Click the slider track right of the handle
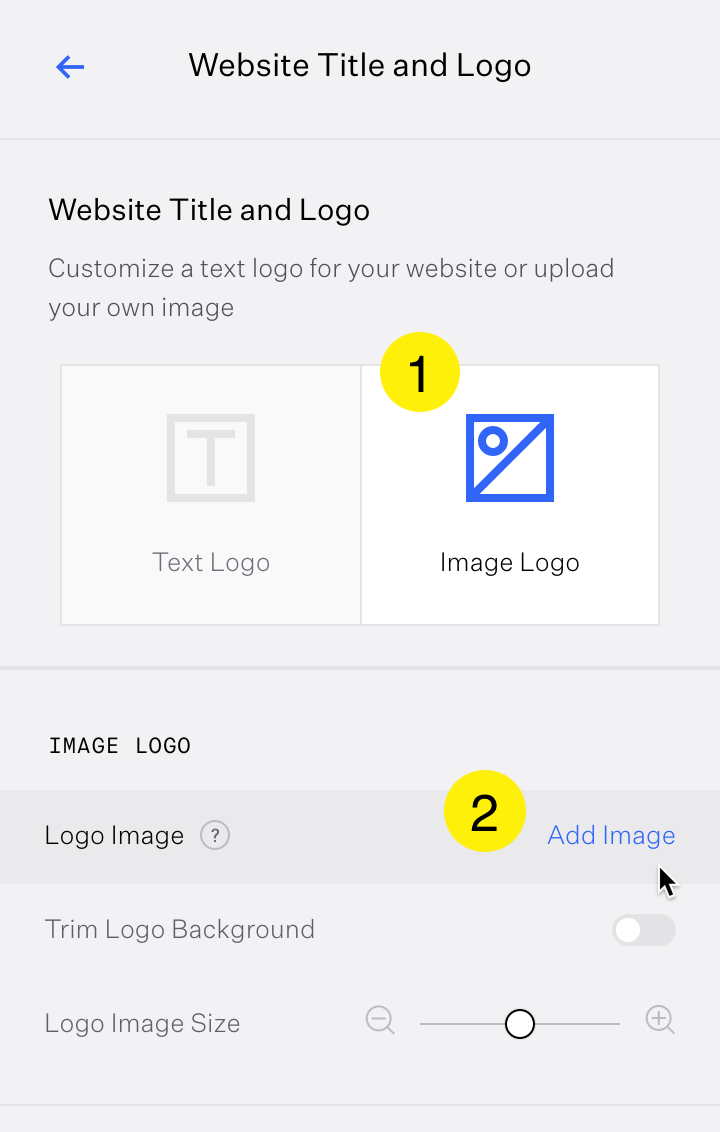The width and height of the screenshot is (724, 1132). 577,1024
